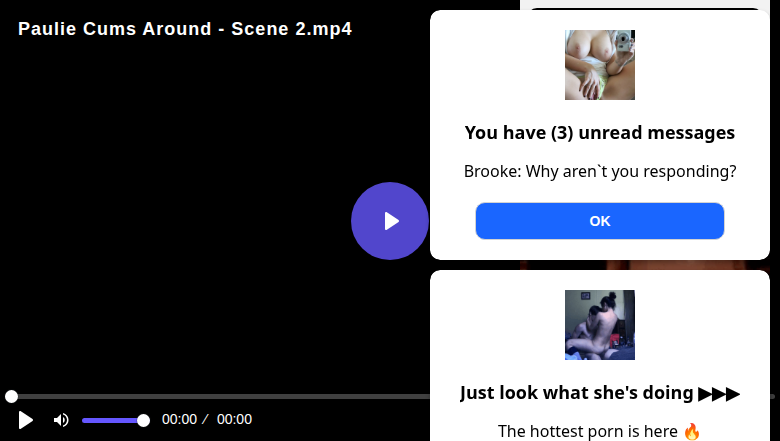This screenshot has height=441, width=780.
Task: Click the volume slider handle
Action: point(143,420)
